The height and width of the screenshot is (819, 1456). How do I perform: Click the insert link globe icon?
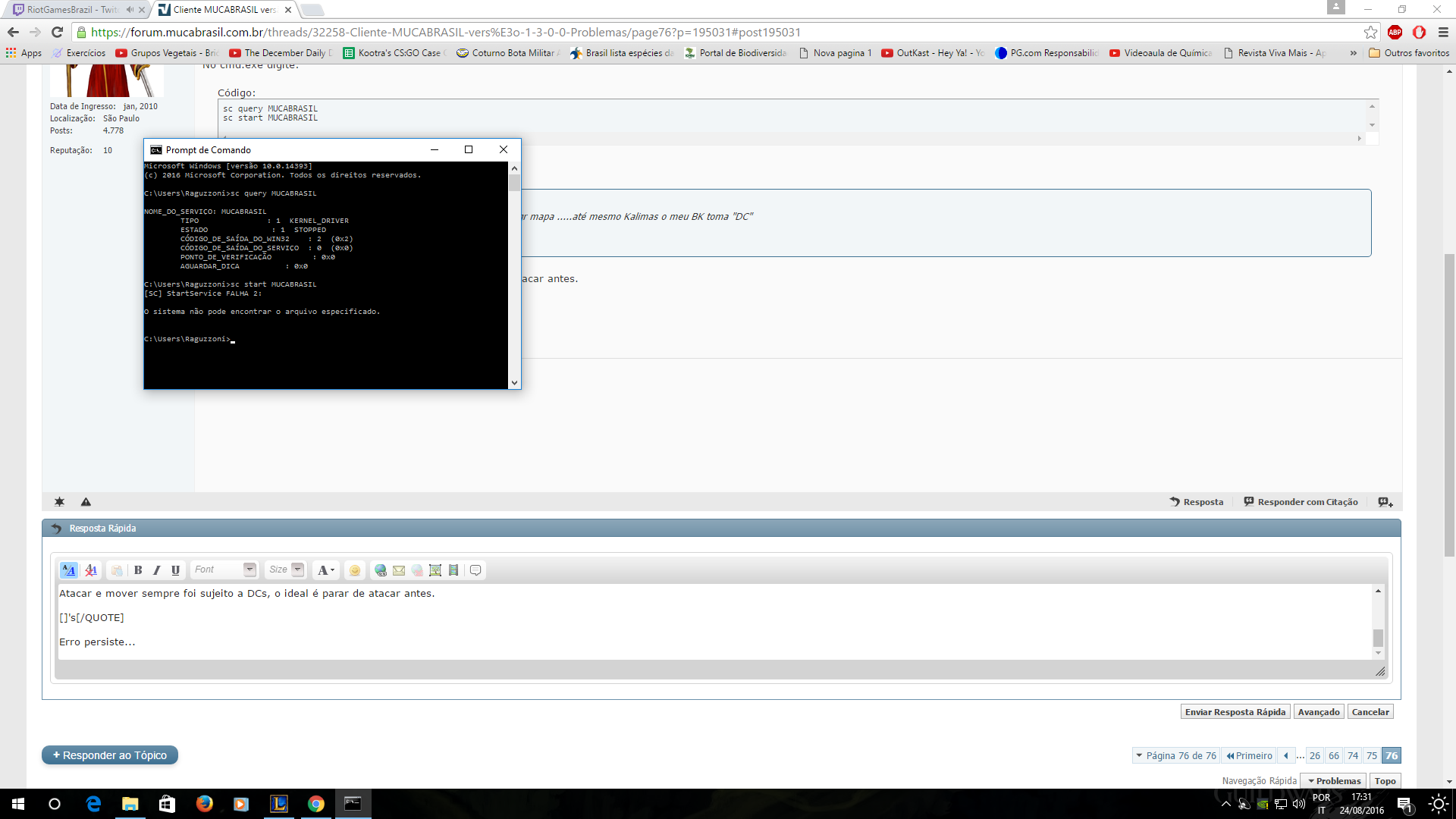(381, 570)
